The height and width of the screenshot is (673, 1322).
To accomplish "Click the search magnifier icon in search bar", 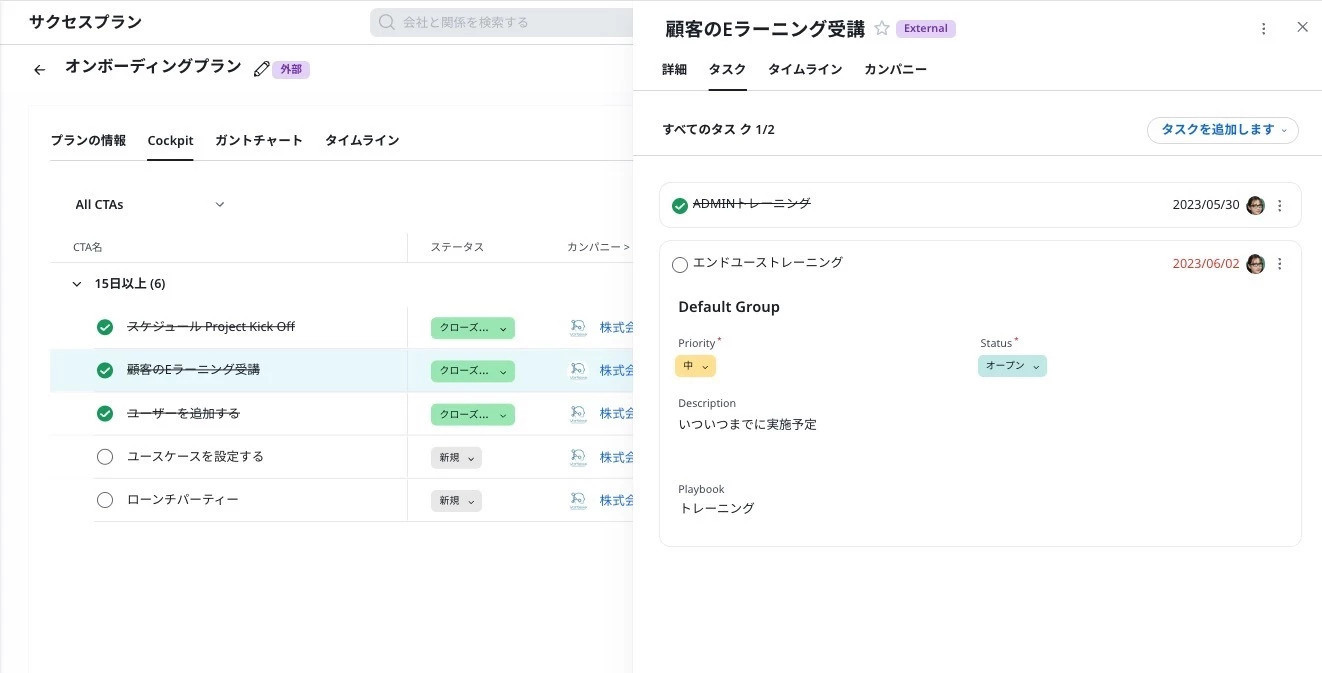I will [387, 22].
